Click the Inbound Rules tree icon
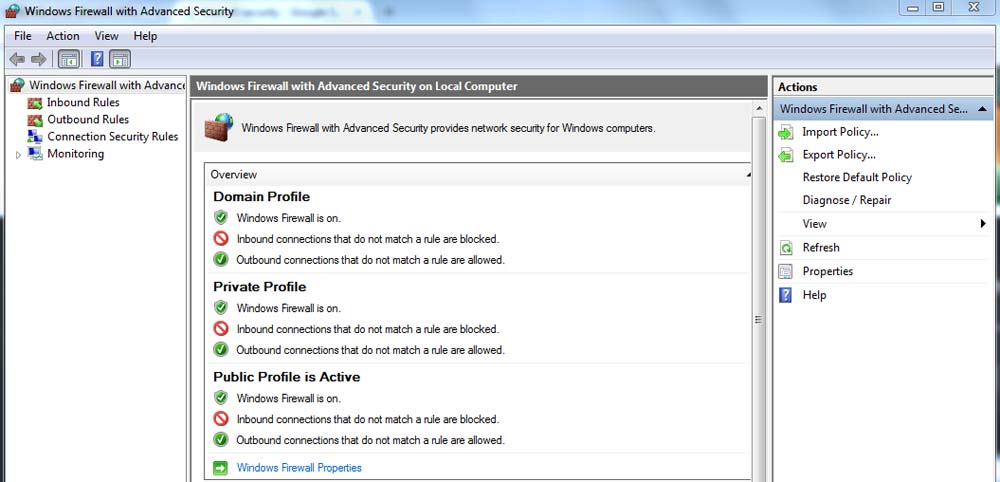This screenshot has width=1000, height=482. (35, 103)
